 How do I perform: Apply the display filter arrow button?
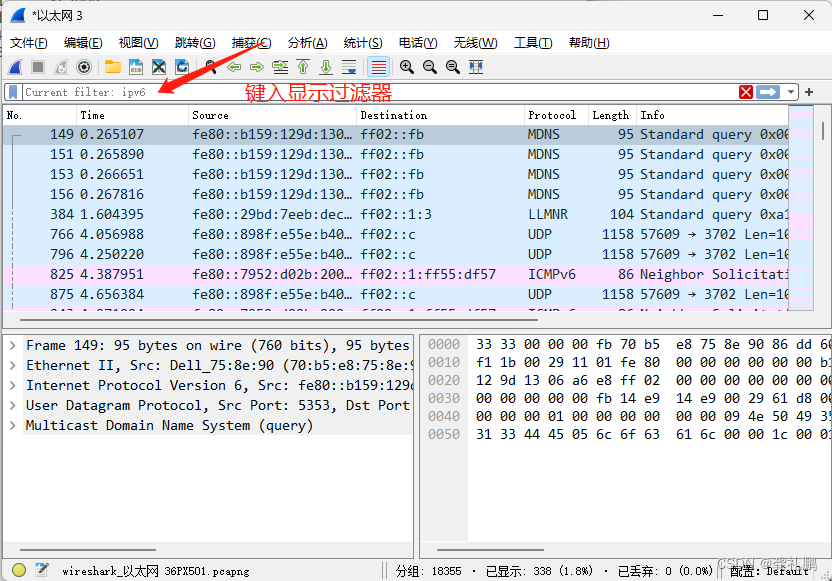(x=768, y=92)
